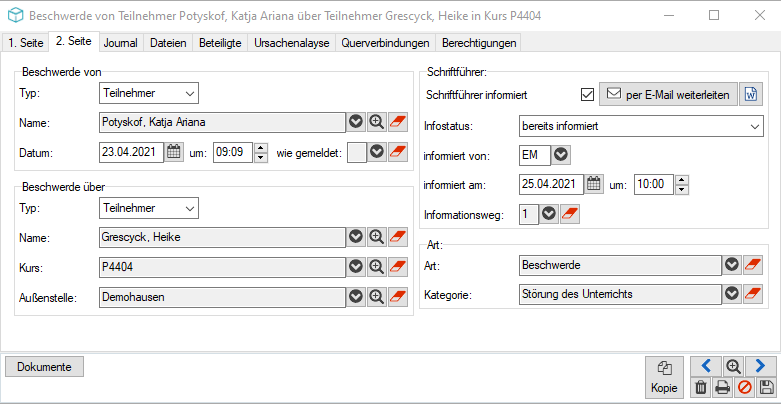Image resolution: width=781 pixels, height=404 pixels.
Task: Switch to the Beteiligte tab
Action: point(220,43)
